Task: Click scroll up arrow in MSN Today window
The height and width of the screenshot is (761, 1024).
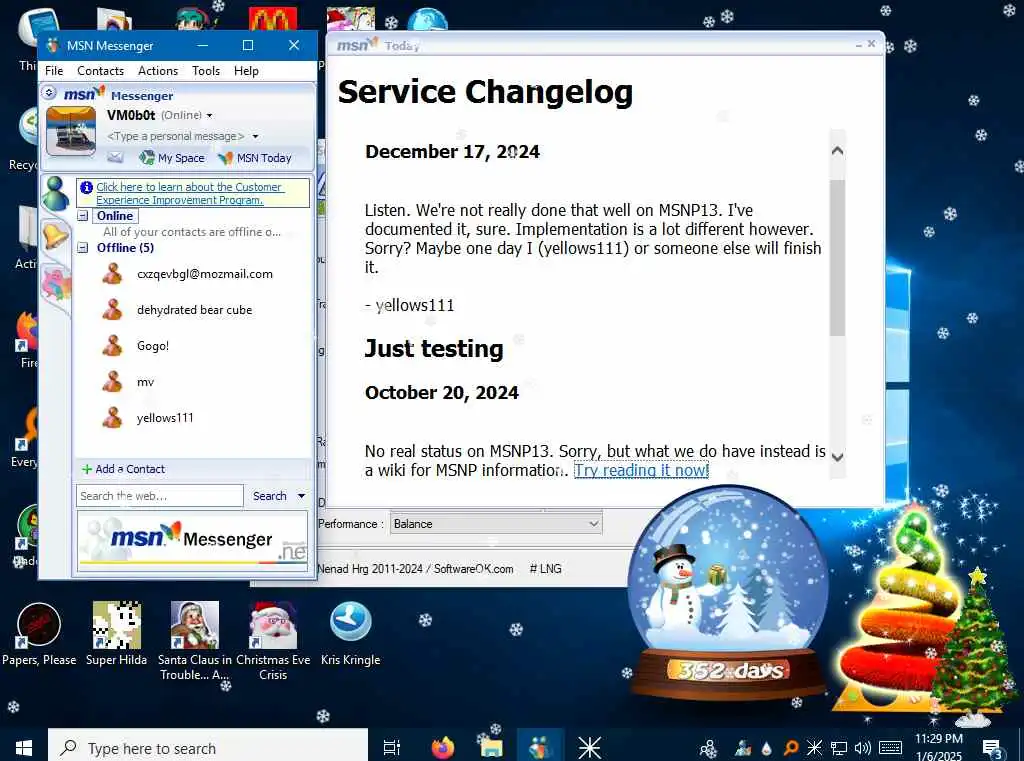Action: click(837, 151)
